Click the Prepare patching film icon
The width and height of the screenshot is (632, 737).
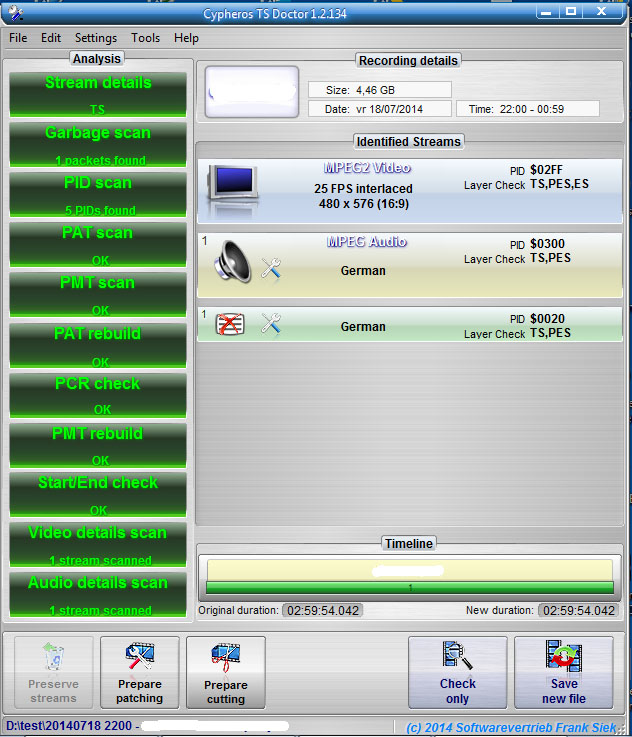(x=140, y=656)
